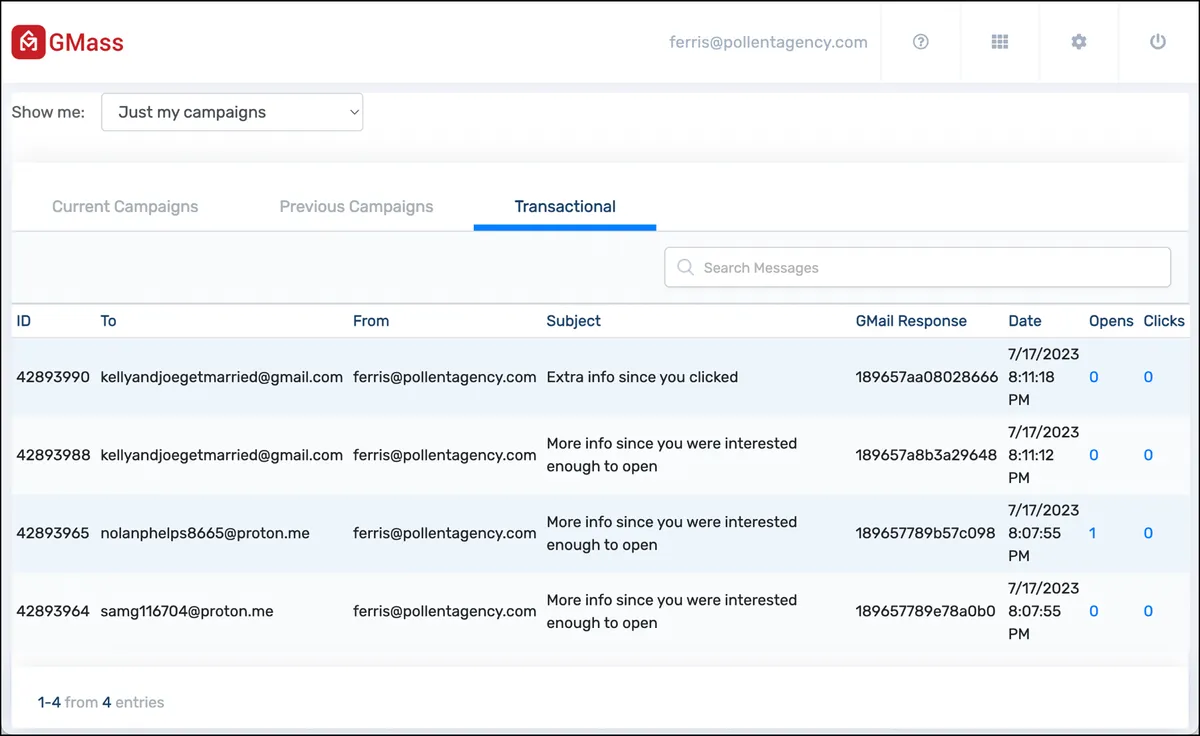This screenshot has width=1200, height=736.
Task: Click the GMass envelope logo icon
Action: click(28, 42)
